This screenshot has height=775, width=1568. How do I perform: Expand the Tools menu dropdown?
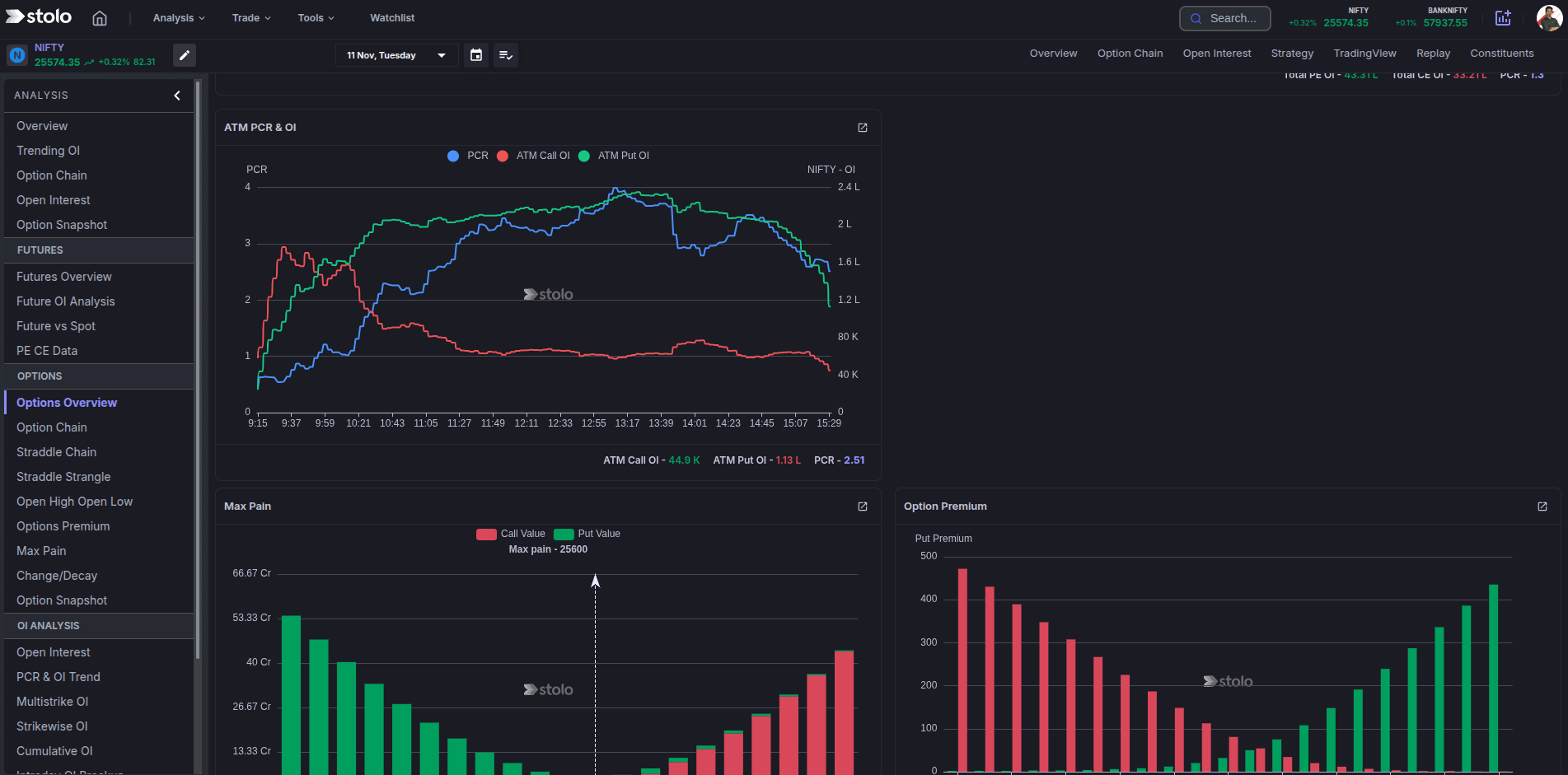click(x=316, y=17)
